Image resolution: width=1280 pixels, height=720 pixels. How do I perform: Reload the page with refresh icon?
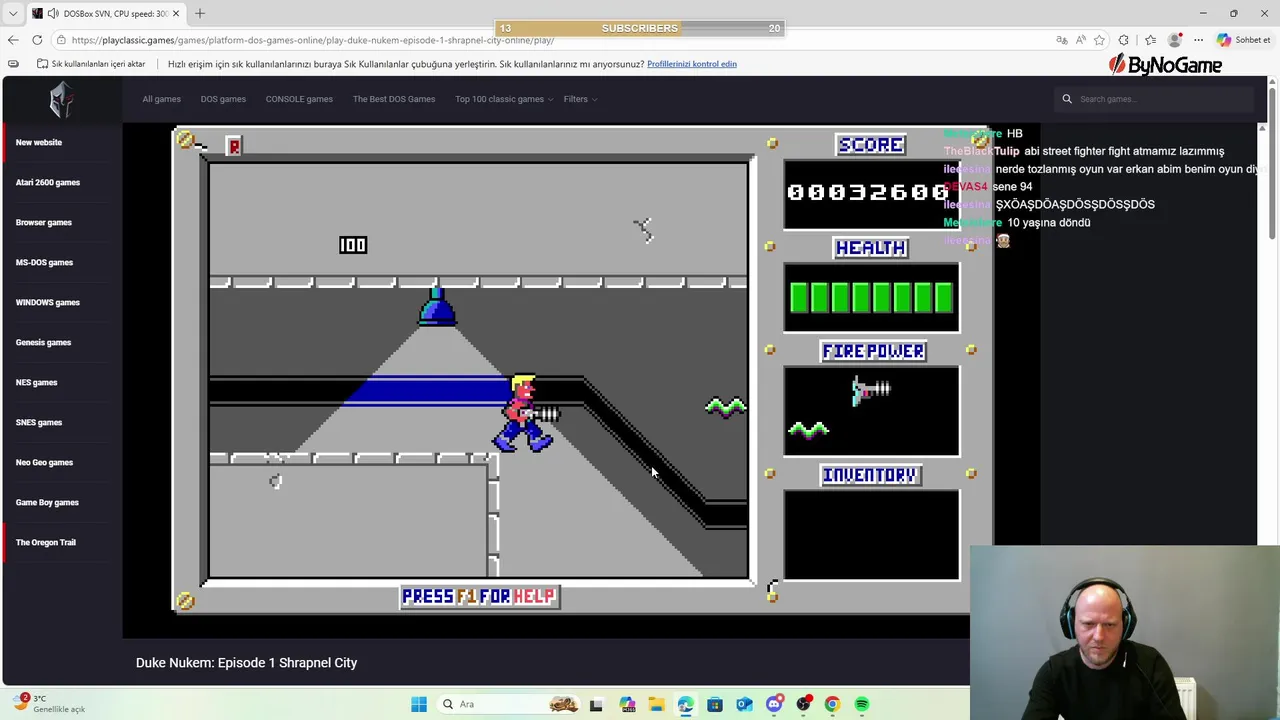point(37,40)
